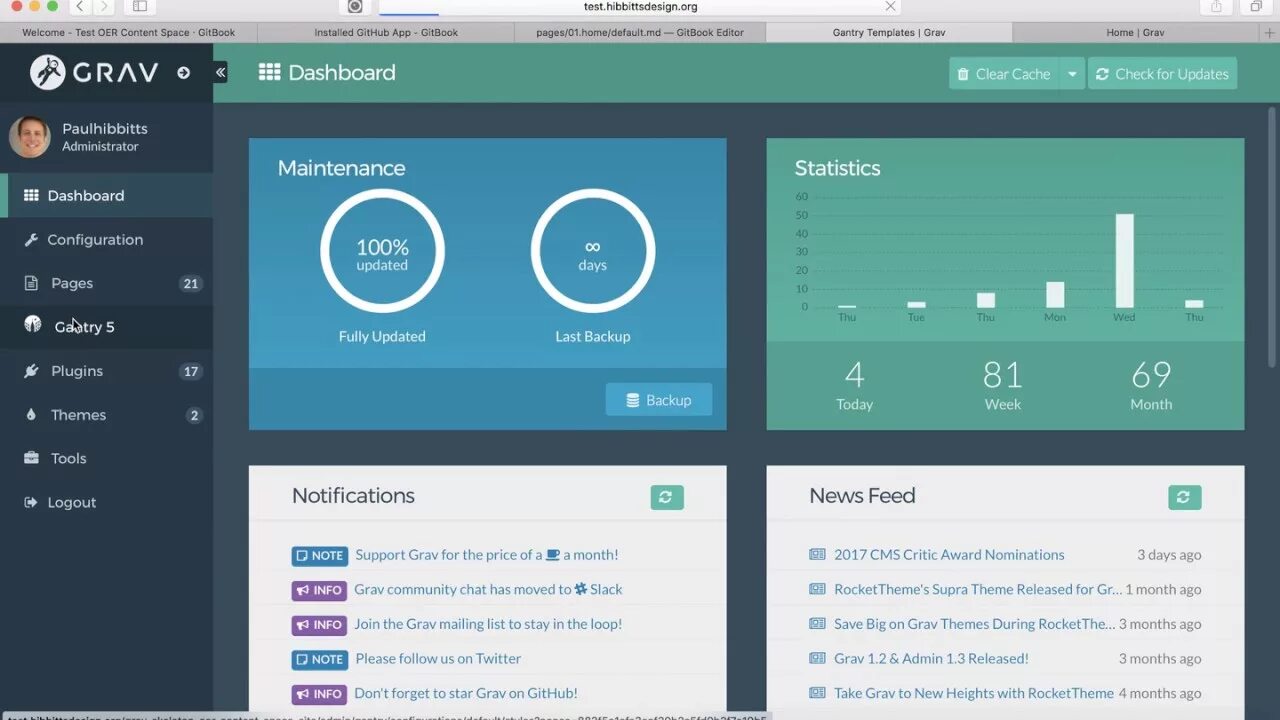Click the Mon bar in Statistics chart
Viewport: 1280px width, 720px height.
(1055, 295)
